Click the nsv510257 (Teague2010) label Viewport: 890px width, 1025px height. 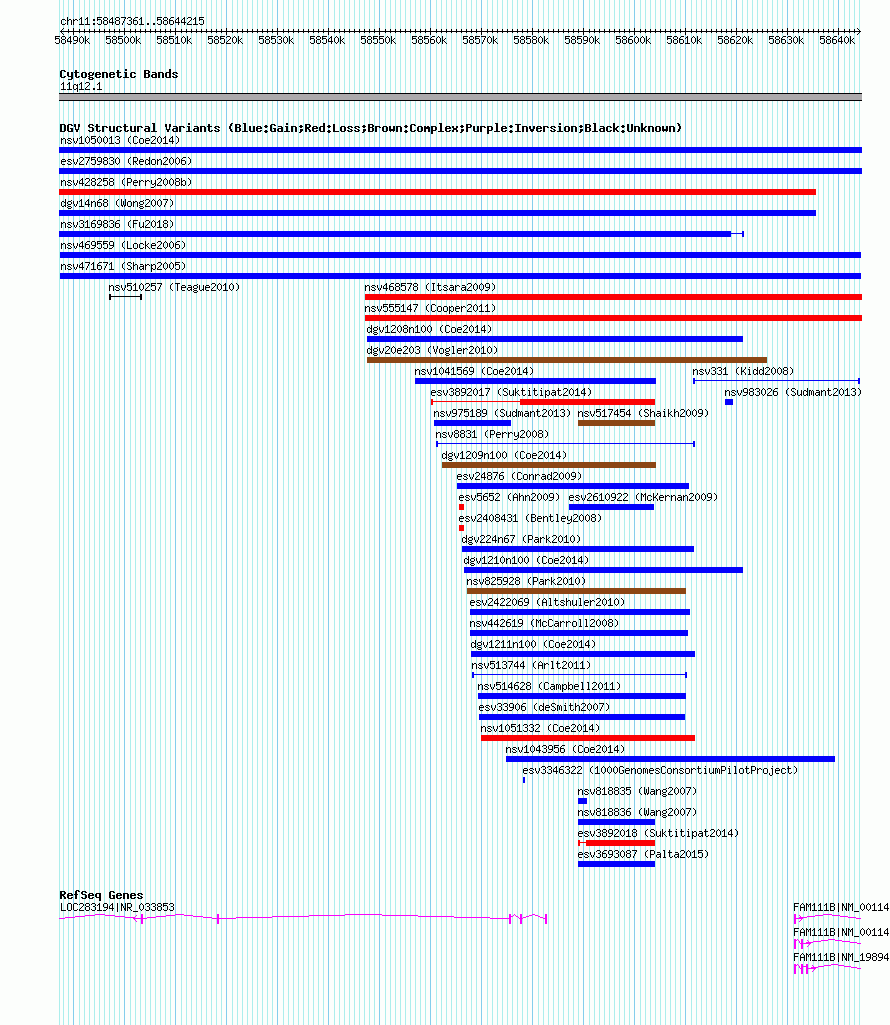pos(174,287)
